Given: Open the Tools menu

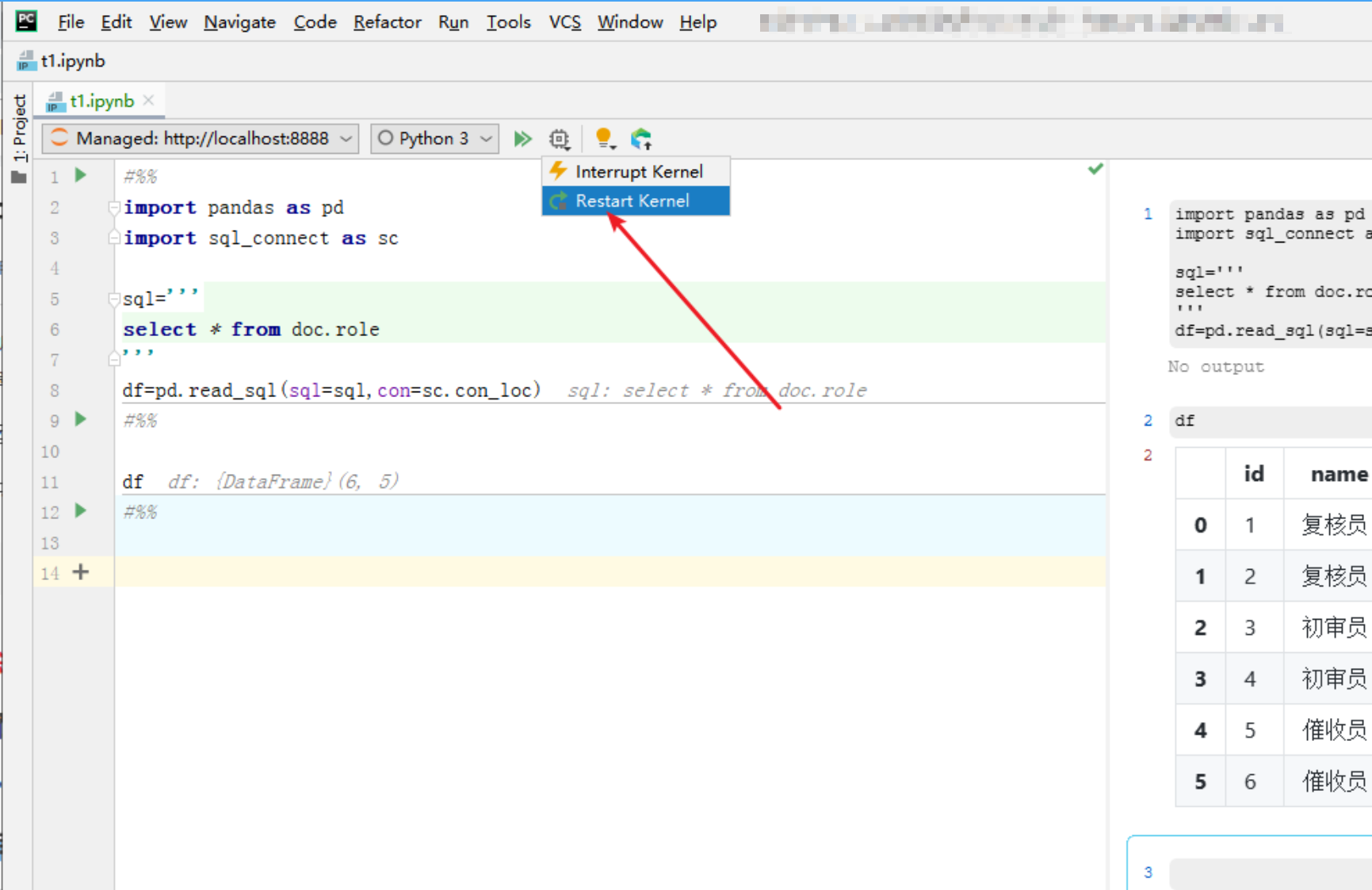Looking at the screenshot, I should tap(508, 22).
